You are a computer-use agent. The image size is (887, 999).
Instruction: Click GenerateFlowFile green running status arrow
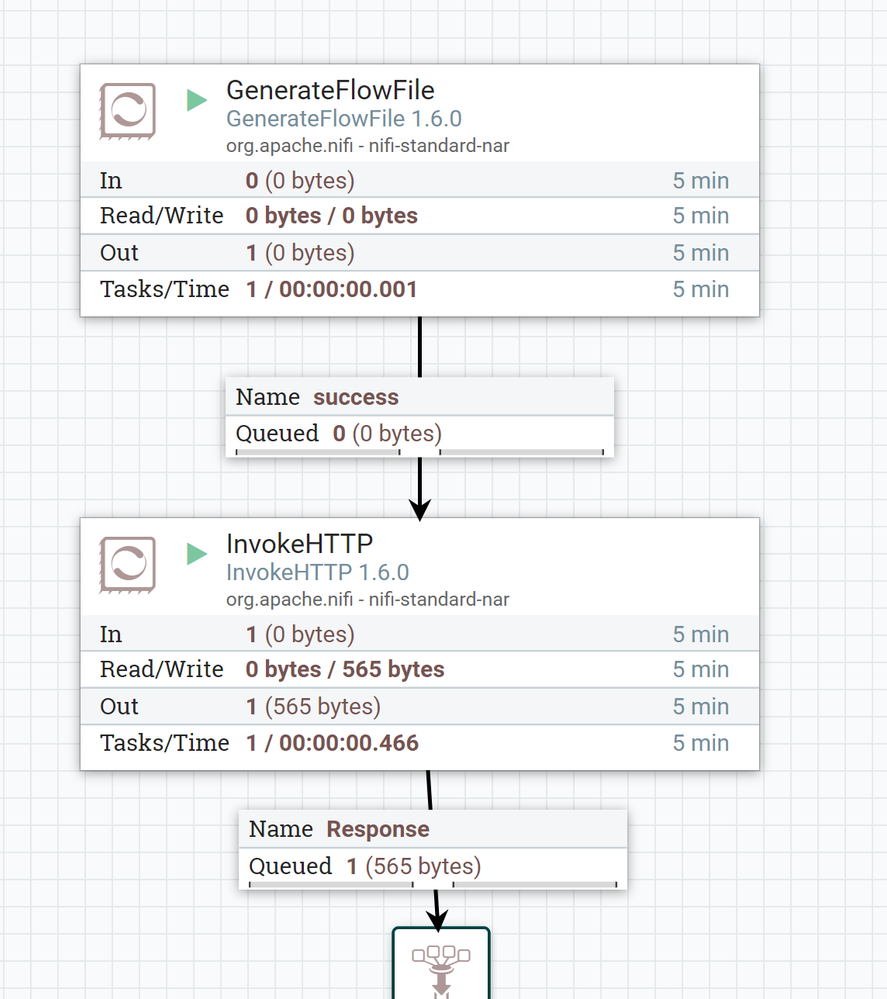point(197,99)
